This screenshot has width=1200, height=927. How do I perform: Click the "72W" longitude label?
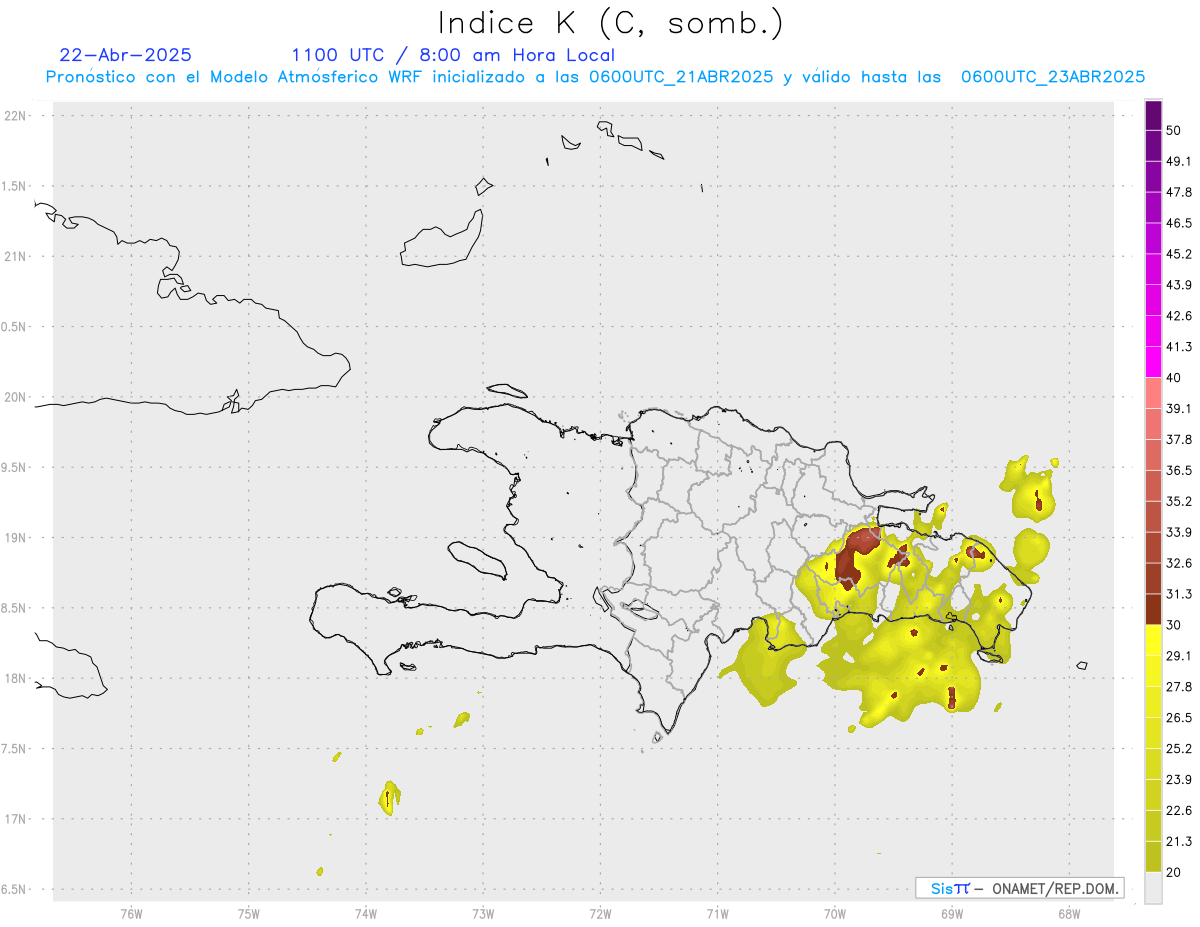(x=600, y=912)
